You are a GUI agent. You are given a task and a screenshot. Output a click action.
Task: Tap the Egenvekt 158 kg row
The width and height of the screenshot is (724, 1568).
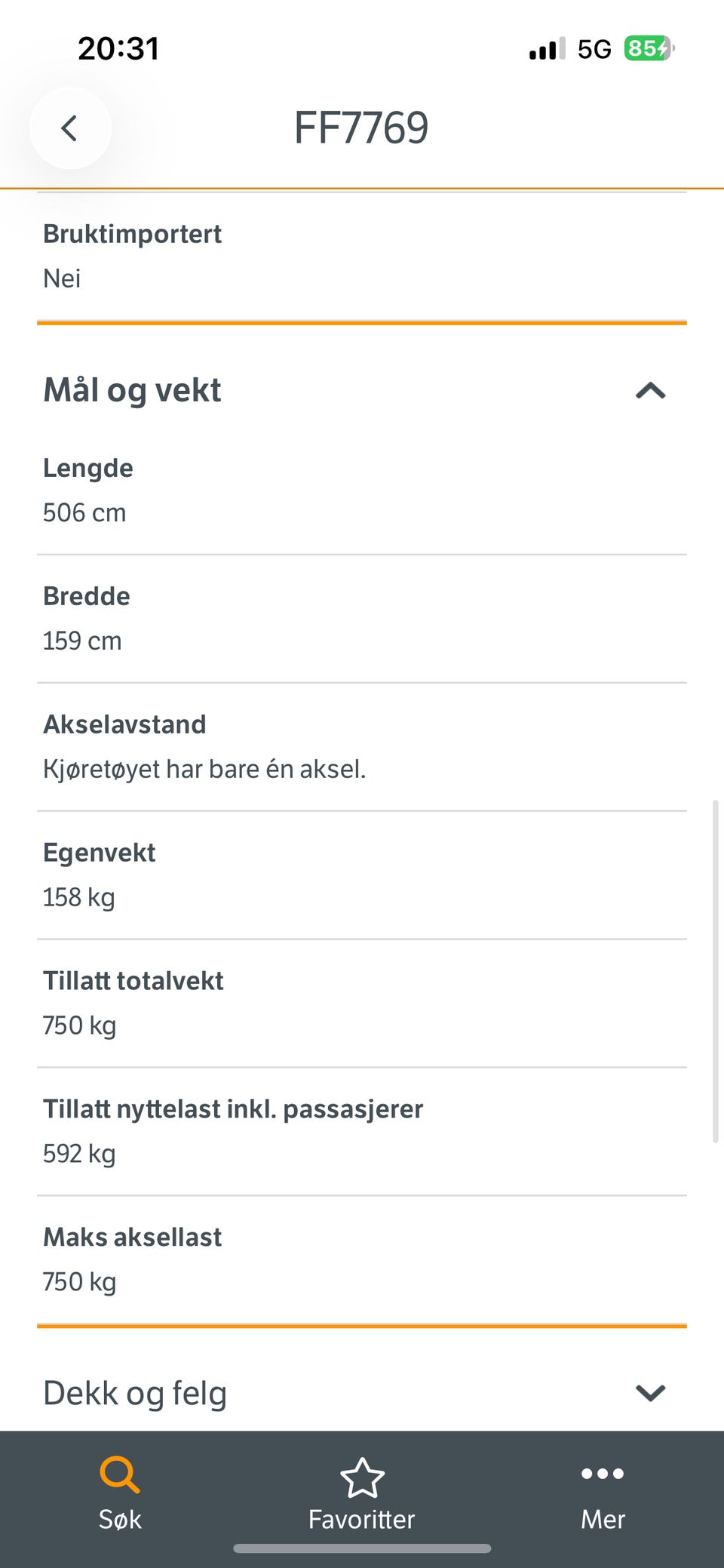(362, 875)
